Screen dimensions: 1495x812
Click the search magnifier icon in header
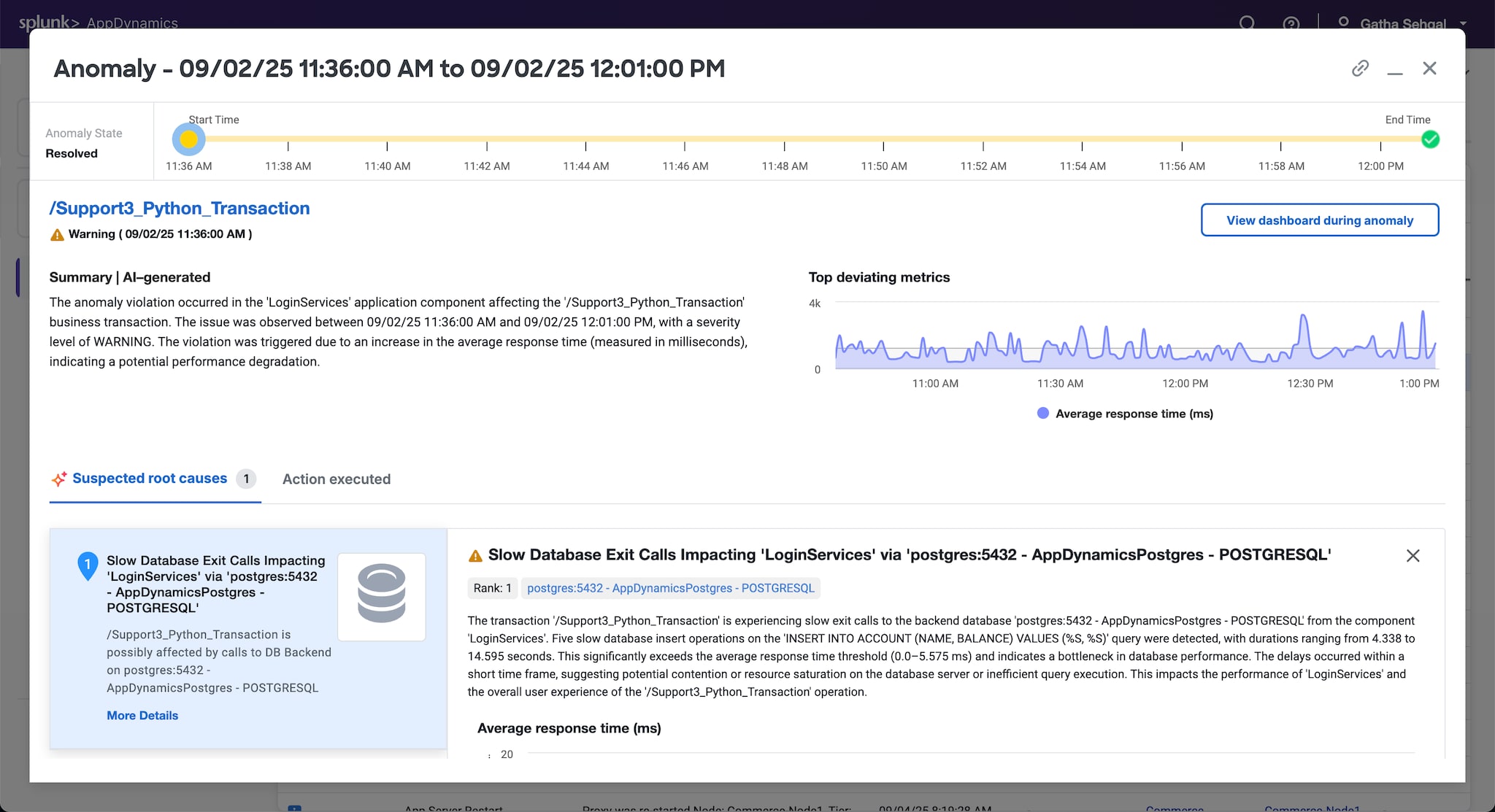1247,23
